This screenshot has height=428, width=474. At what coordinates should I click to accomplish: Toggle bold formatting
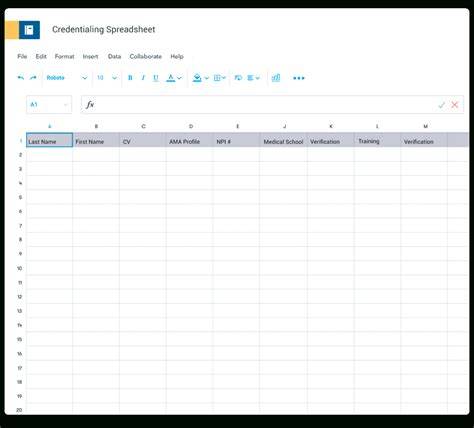pyautogui.click(x=130, y=78)
